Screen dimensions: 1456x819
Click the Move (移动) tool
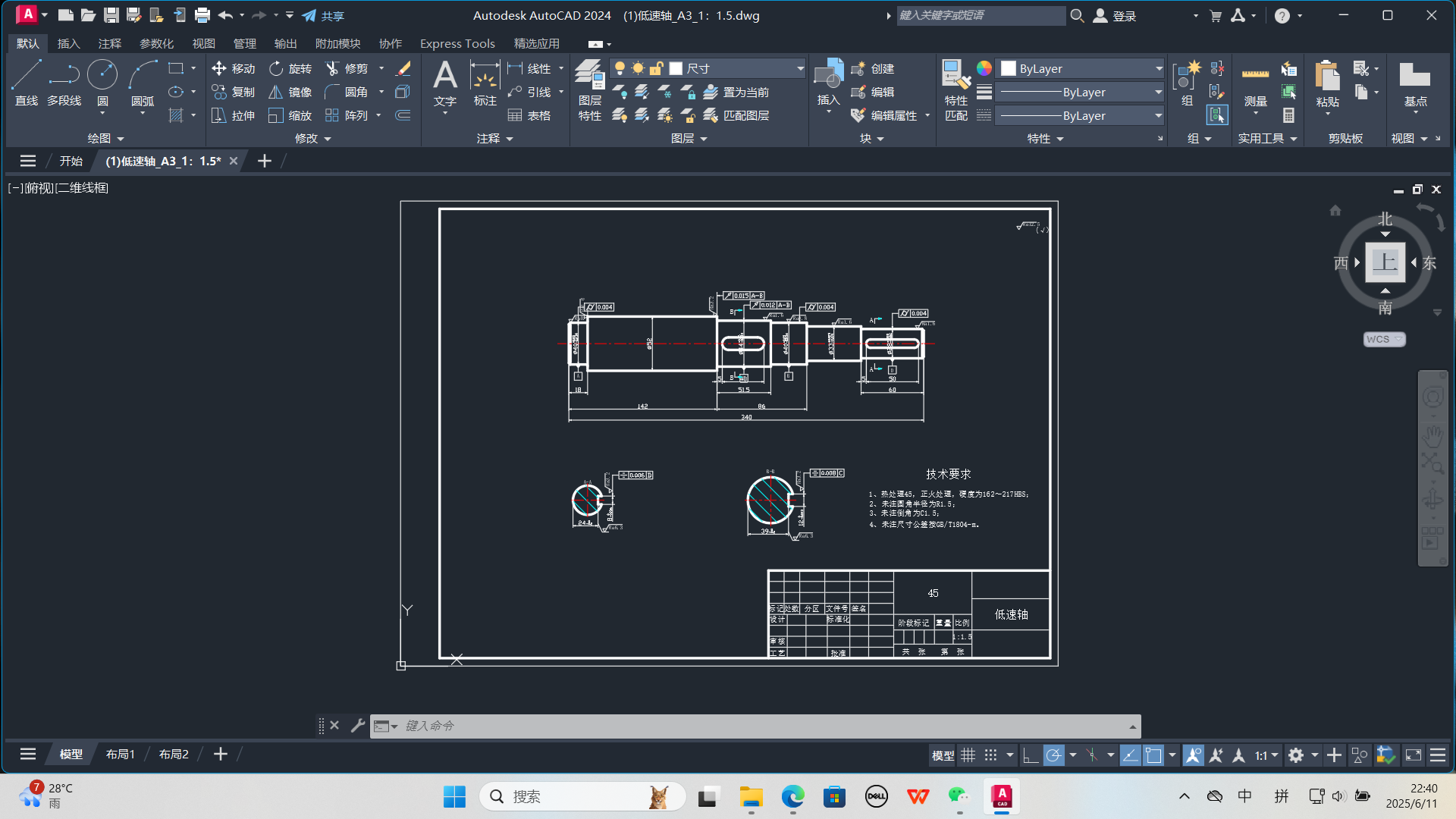pos(233,68)
